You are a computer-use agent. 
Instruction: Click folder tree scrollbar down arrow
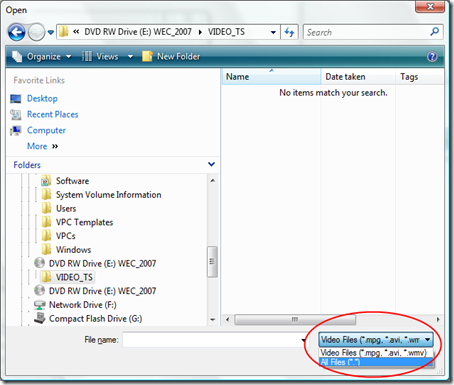tap(213, 320)
